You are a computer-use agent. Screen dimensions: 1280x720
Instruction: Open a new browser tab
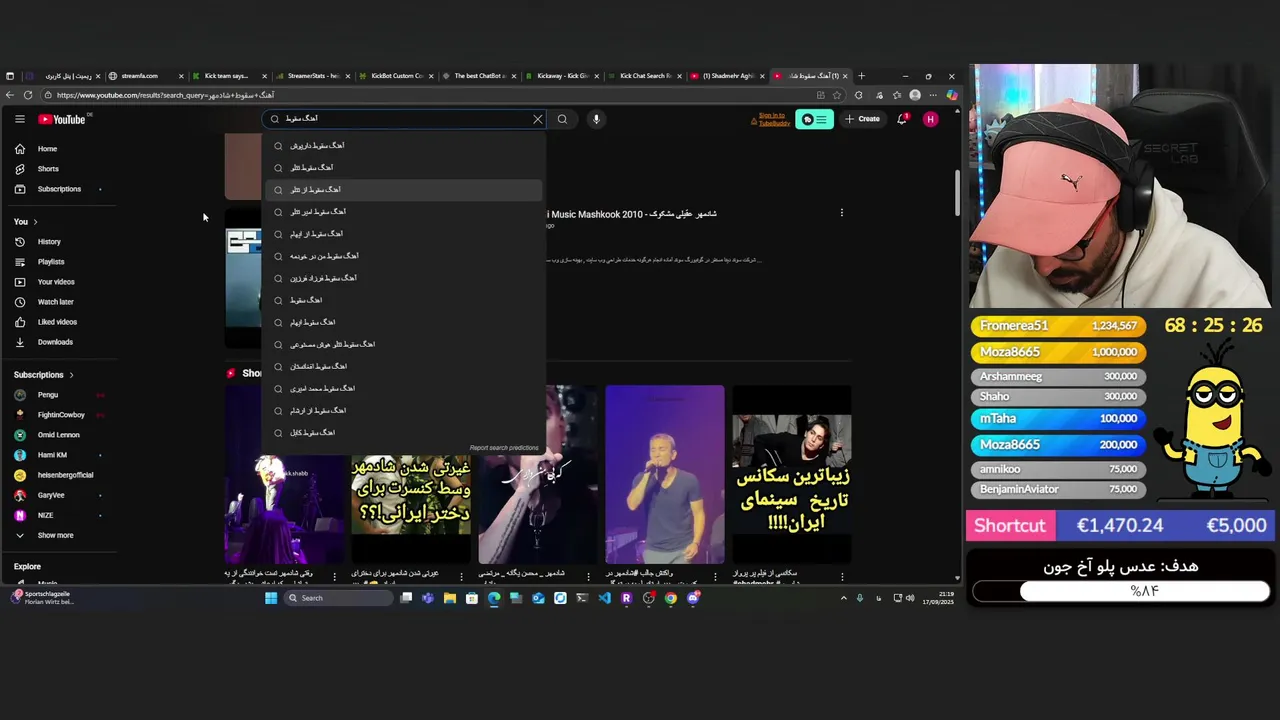861,76
